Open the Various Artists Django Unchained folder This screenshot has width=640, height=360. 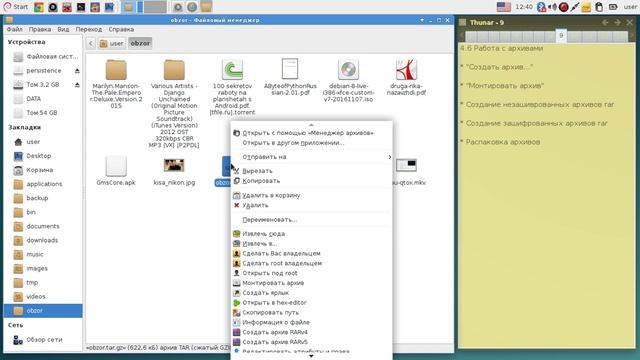174,70
